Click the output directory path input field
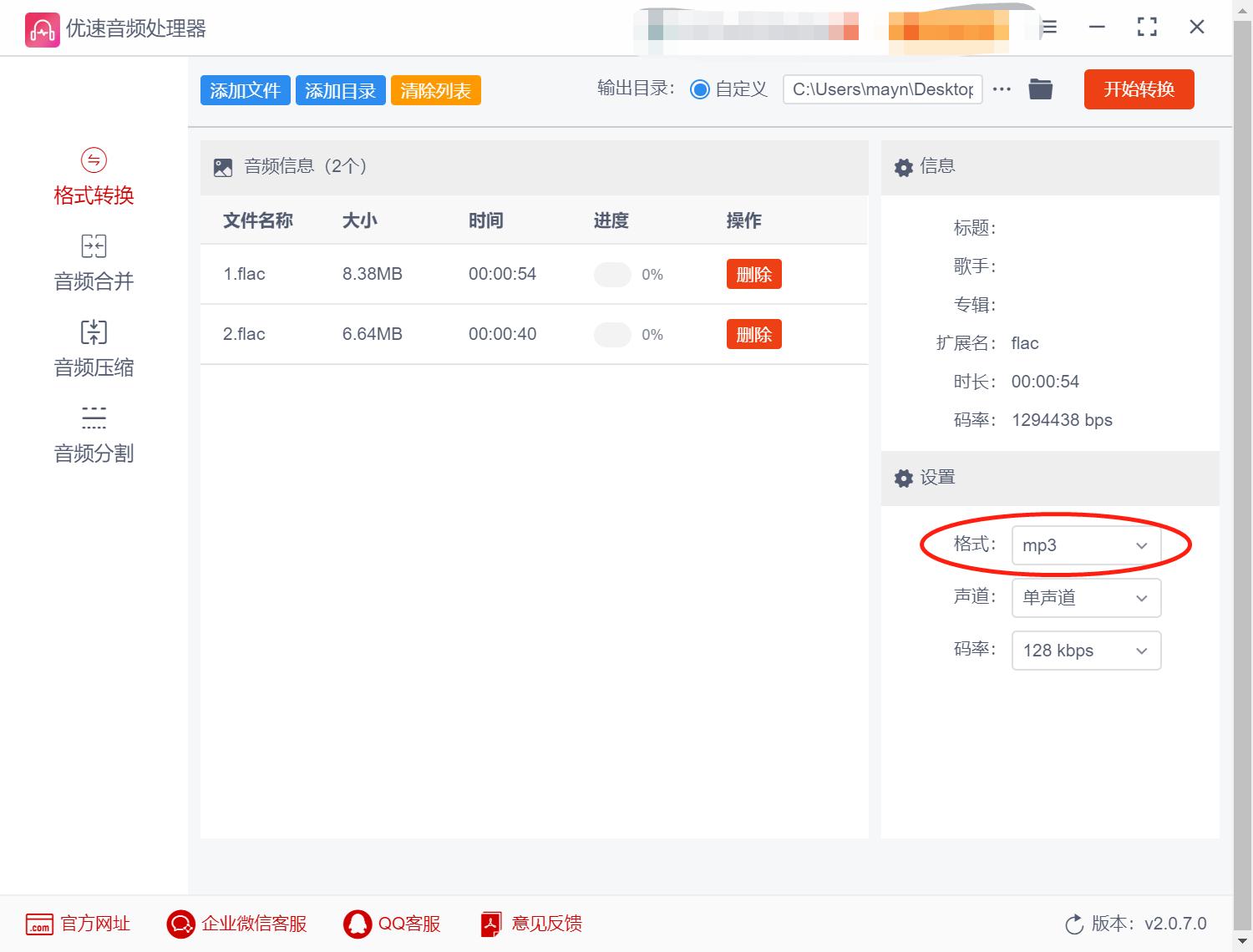The height and width of the screenshot is (952, 1253). tap(882, 89)
